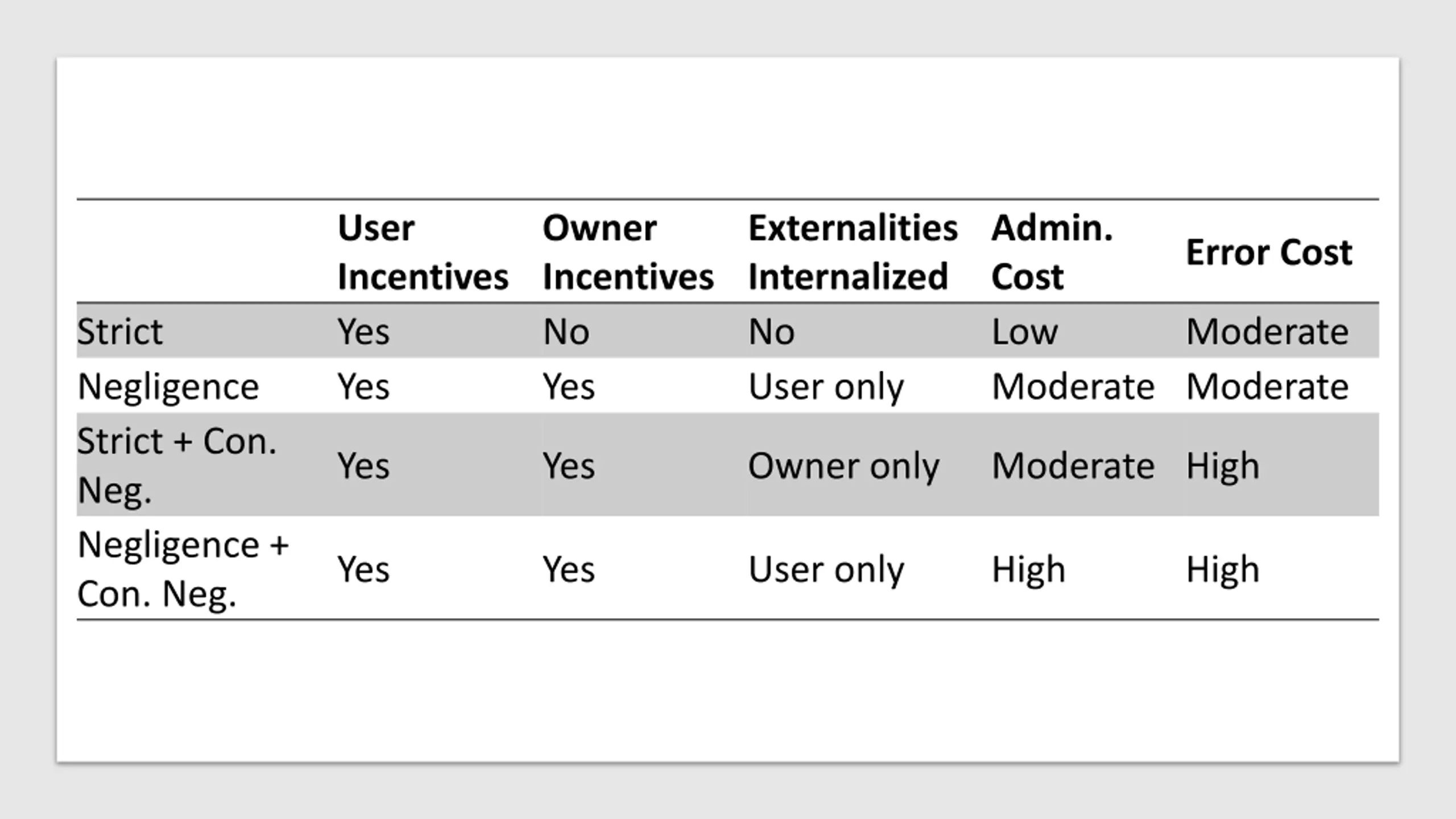Click Owner only cell in table
This screenshot has height=819, width=1456.
[843, 466]
